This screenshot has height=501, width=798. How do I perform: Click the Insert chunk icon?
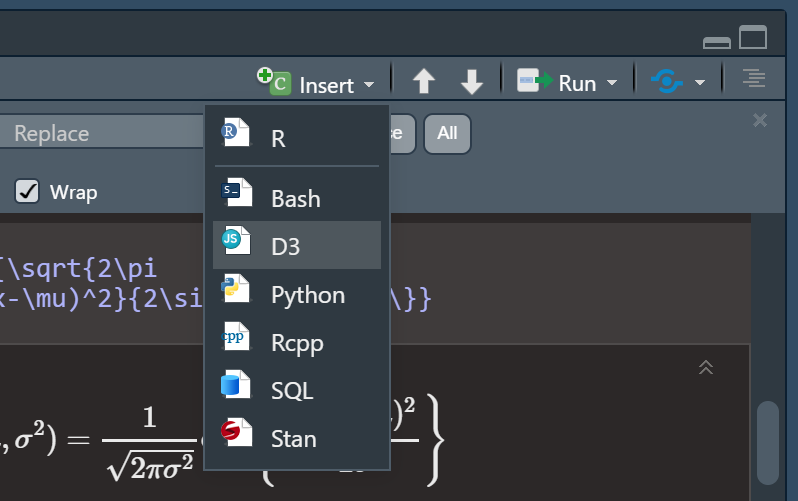point(274,81)
